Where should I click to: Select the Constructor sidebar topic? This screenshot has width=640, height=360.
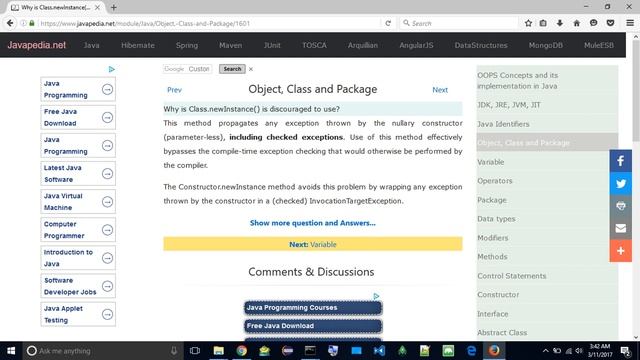click(x=498, y=295)
